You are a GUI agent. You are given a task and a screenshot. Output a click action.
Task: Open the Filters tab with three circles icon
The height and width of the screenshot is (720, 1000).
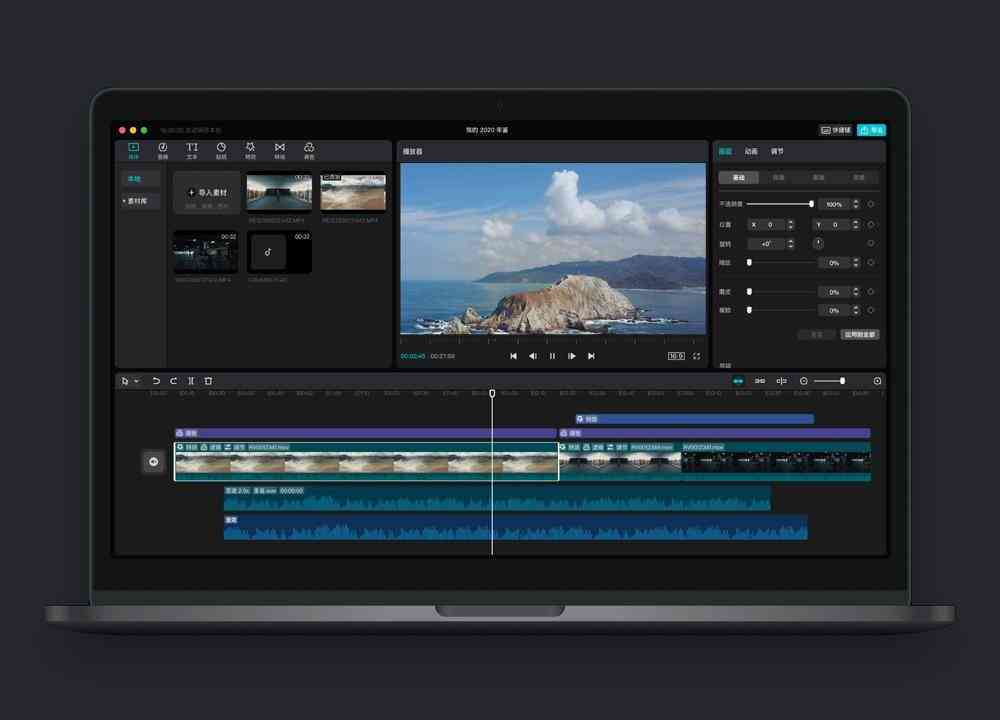click(309, 151)
